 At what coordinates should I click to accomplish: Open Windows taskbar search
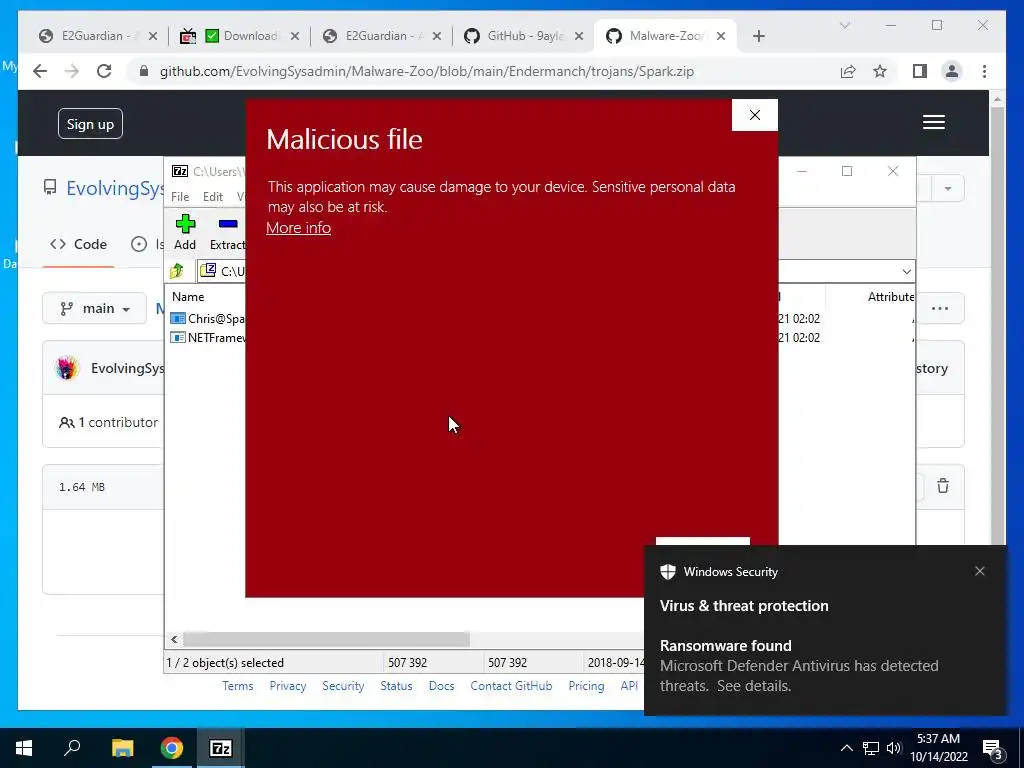pos(72,748)
